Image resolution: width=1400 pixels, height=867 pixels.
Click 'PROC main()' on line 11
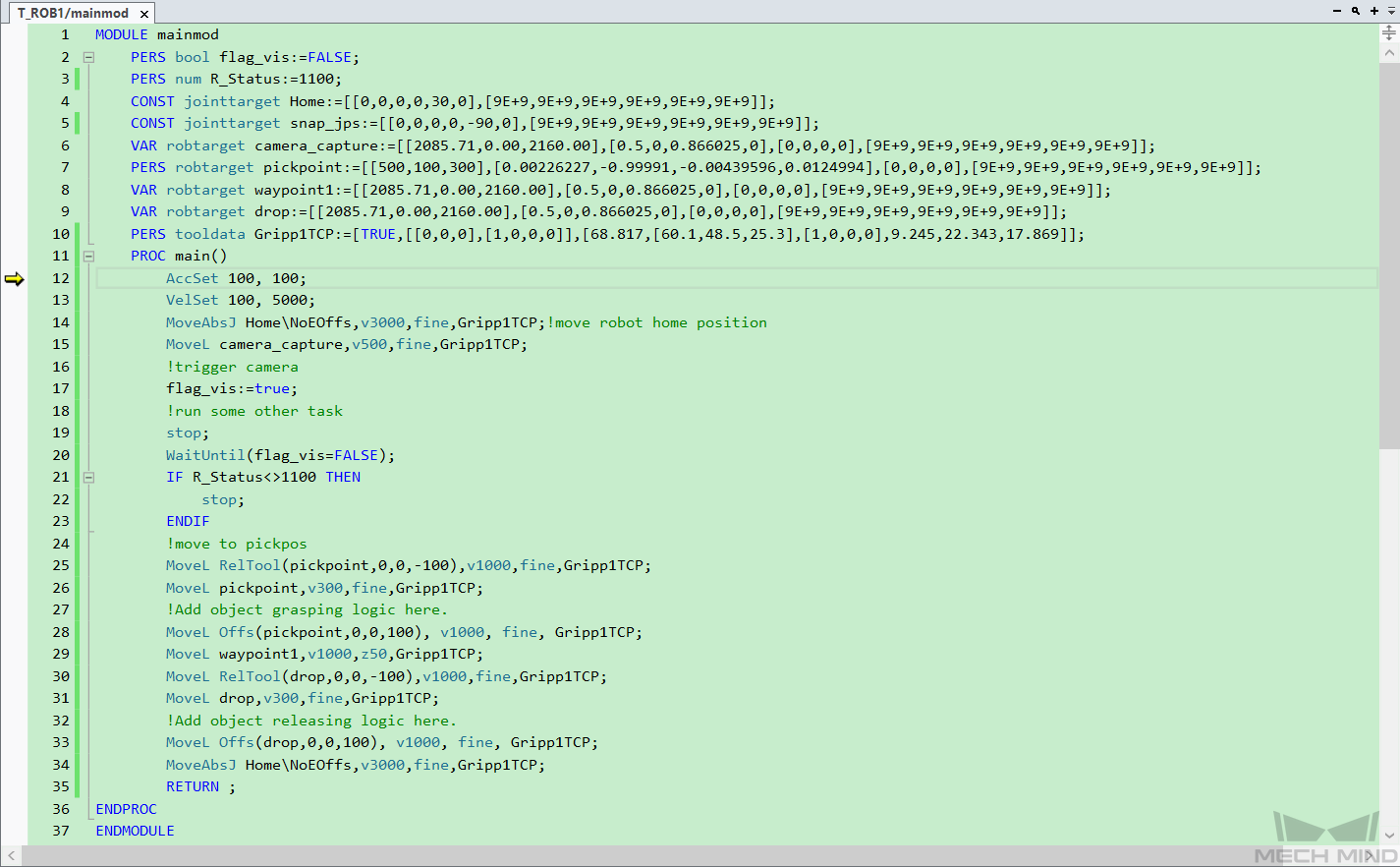pyautogui.click(x=179, y=256)
